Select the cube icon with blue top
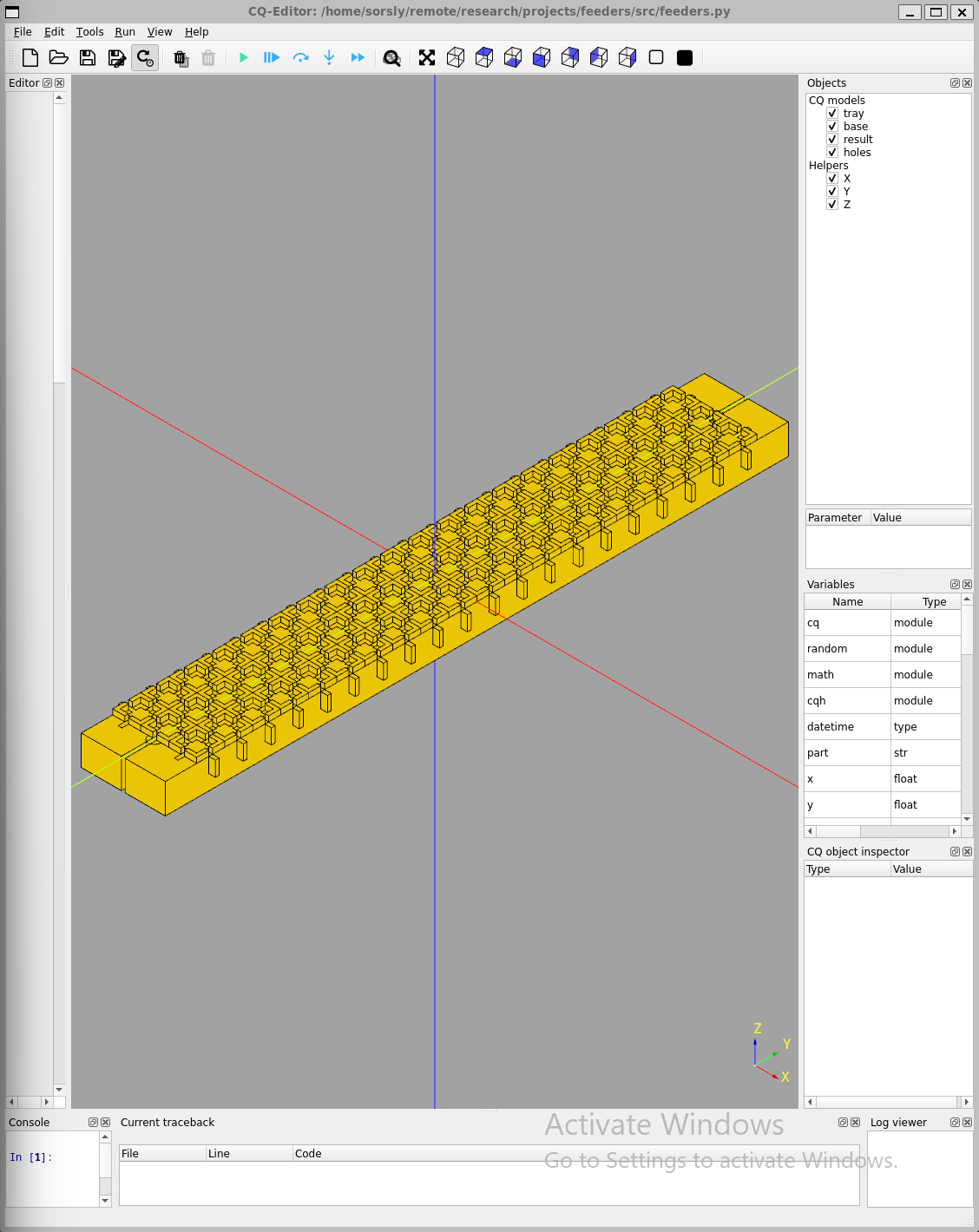Viewport: 979px width, 1232px height. 484,58
